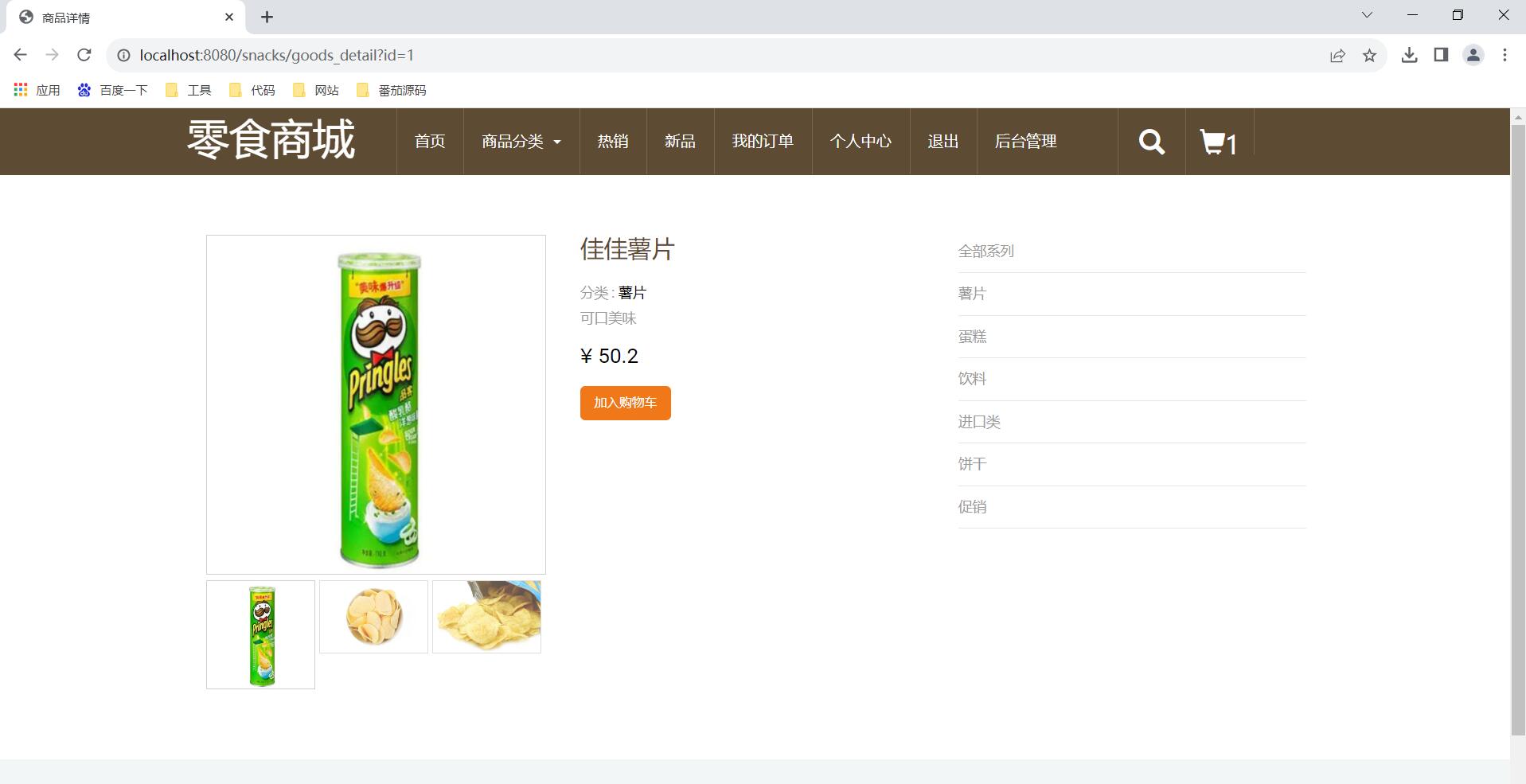Select 薯片 in the category sidebar

pyautogui.click(x=972, y=294)
